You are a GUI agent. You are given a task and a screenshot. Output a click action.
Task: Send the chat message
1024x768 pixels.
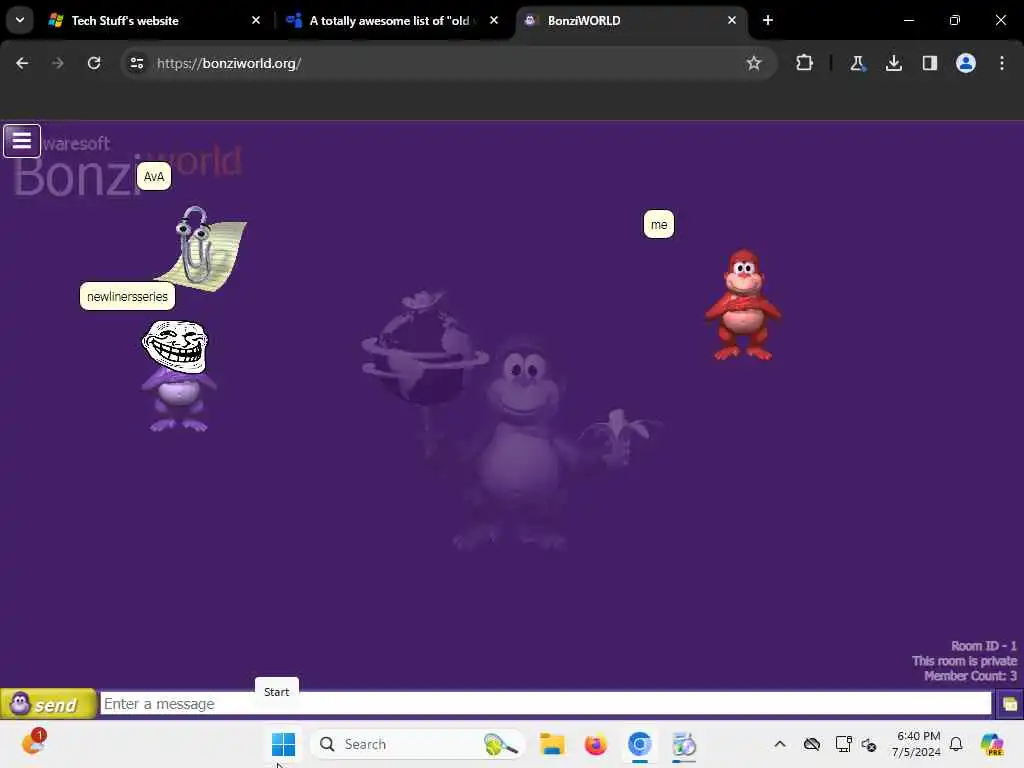click(48, 704)
